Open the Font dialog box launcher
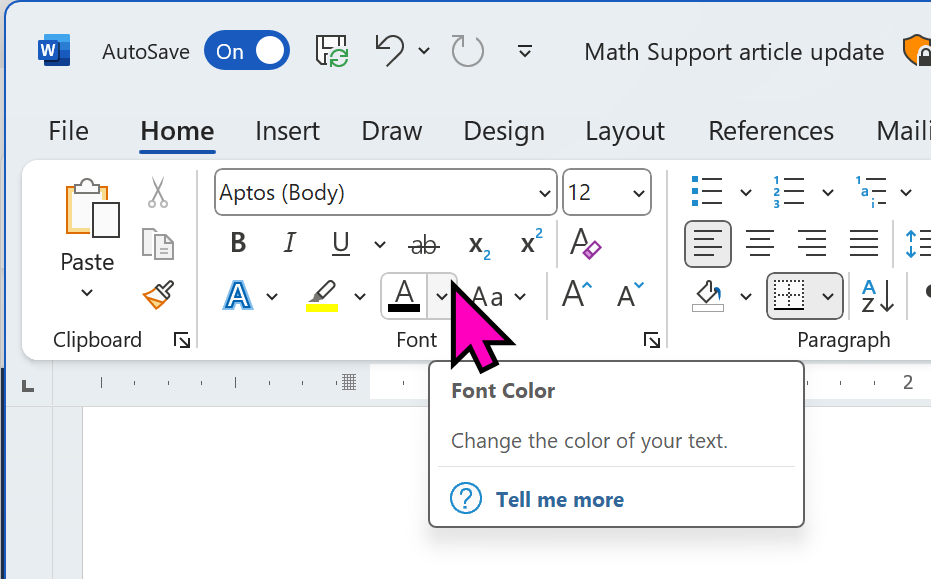The image size is (931, 579). tap(652, 341)
